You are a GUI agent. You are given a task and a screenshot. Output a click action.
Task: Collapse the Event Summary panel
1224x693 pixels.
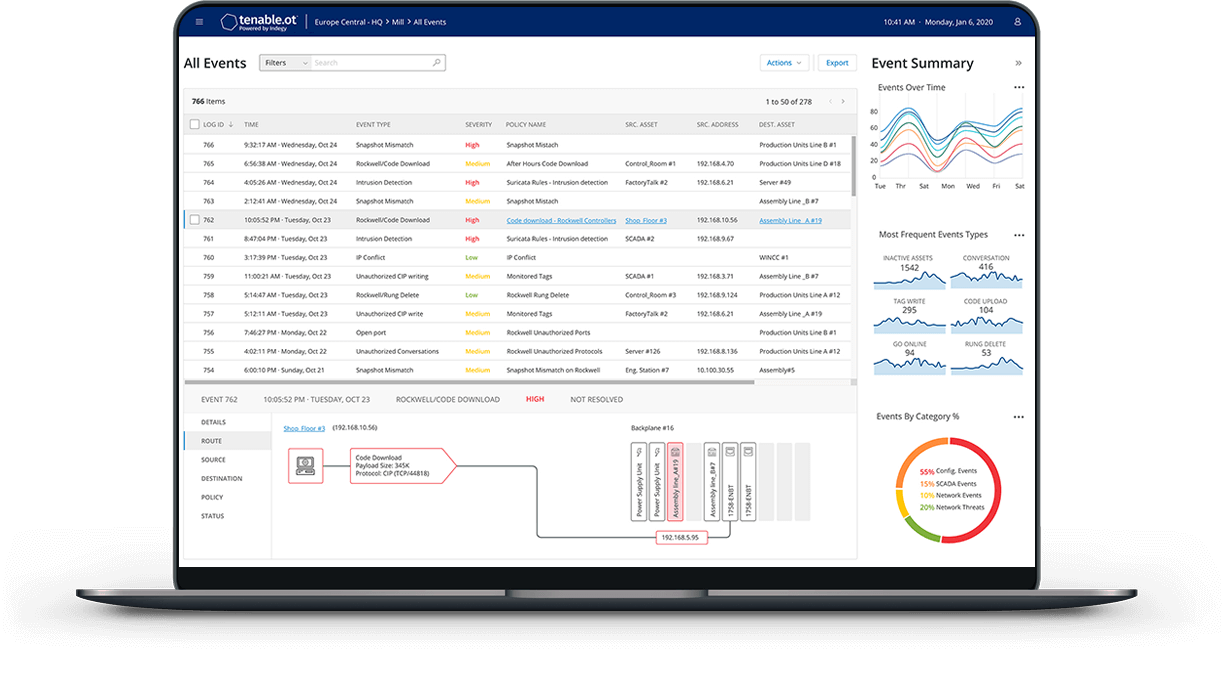coord(1018,63)
